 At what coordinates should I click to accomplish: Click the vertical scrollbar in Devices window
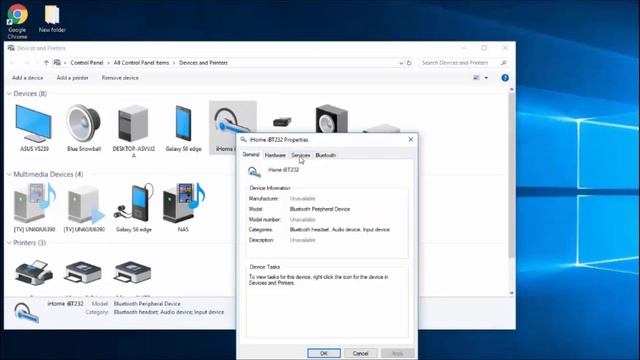(511, 176)
